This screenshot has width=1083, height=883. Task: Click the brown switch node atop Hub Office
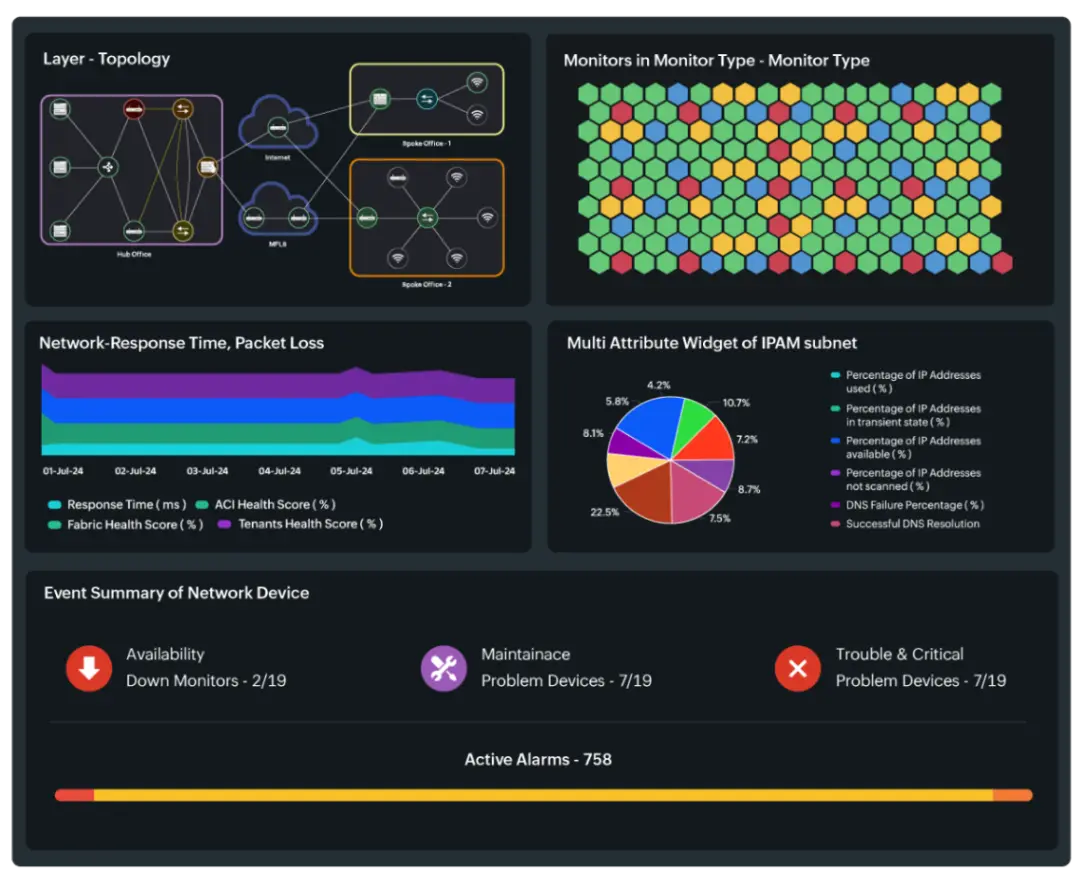tap(182, 108)
